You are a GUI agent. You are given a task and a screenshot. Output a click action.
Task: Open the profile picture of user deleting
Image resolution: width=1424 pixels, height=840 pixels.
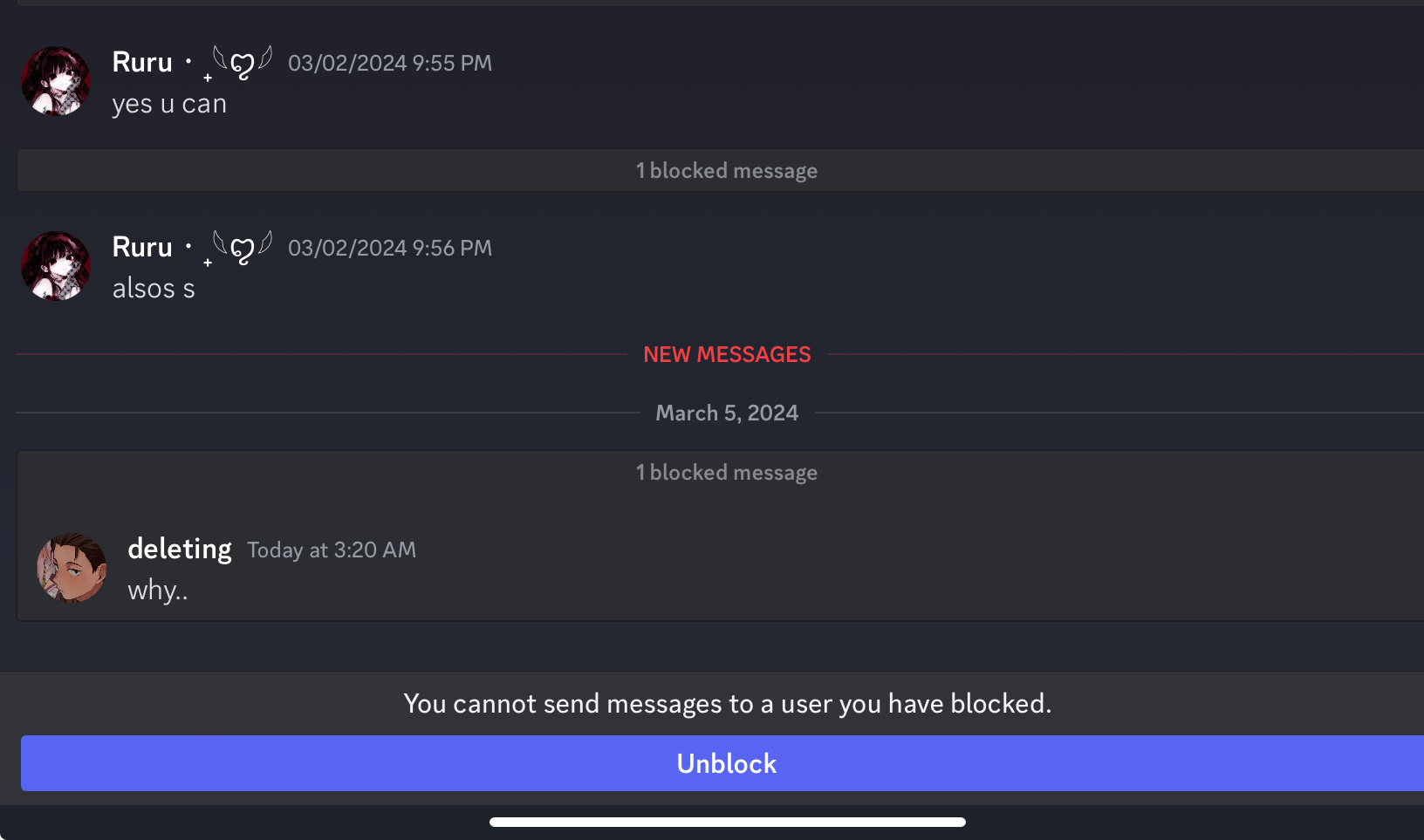(72, 568)
